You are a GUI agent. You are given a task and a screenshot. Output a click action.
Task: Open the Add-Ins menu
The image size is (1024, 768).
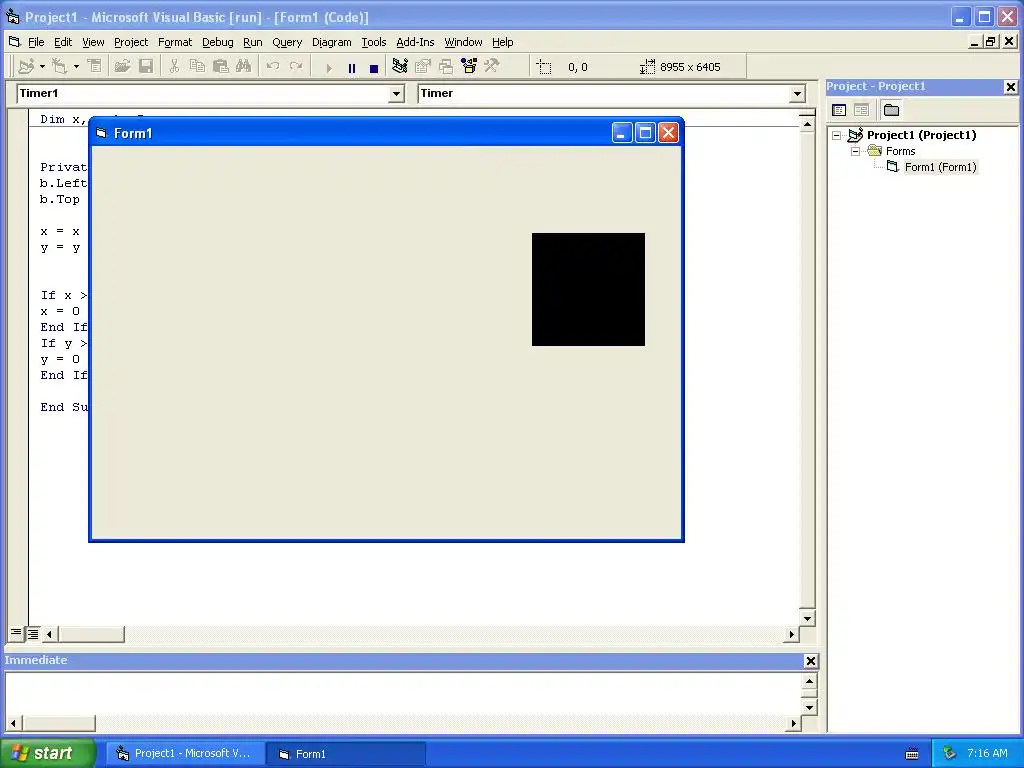coord(415,42)
